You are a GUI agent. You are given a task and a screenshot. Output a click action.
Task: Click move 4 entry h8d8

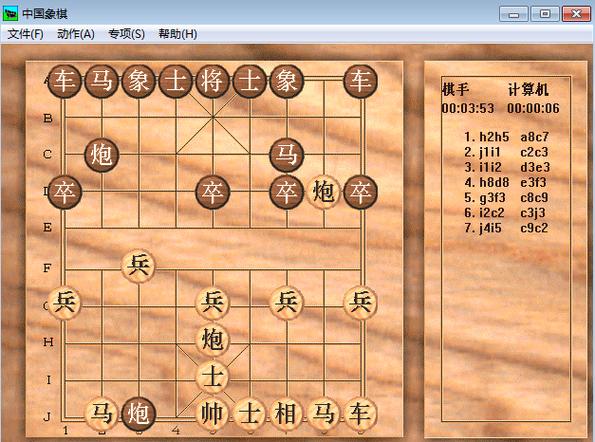coord(494,182)
